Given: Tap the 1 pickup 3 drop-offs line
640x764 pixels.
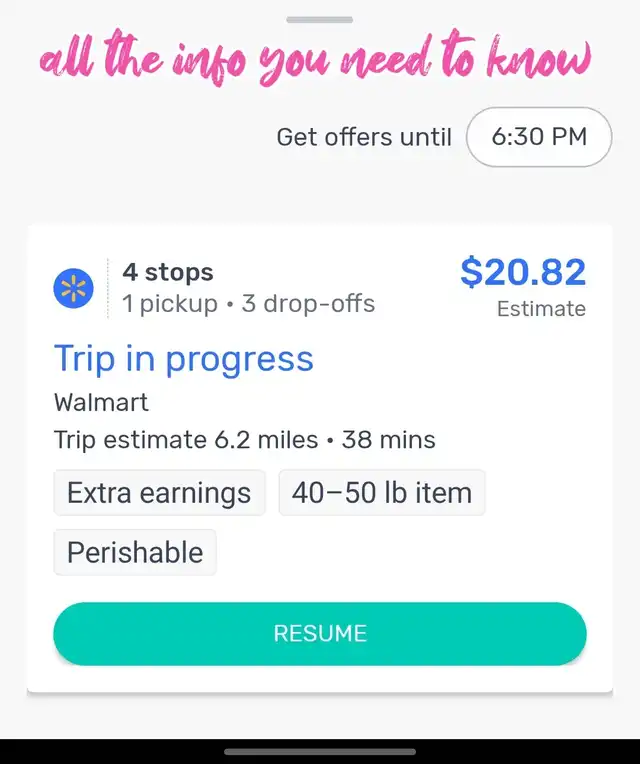Looking at the screenshot, I should coord(248,304).
